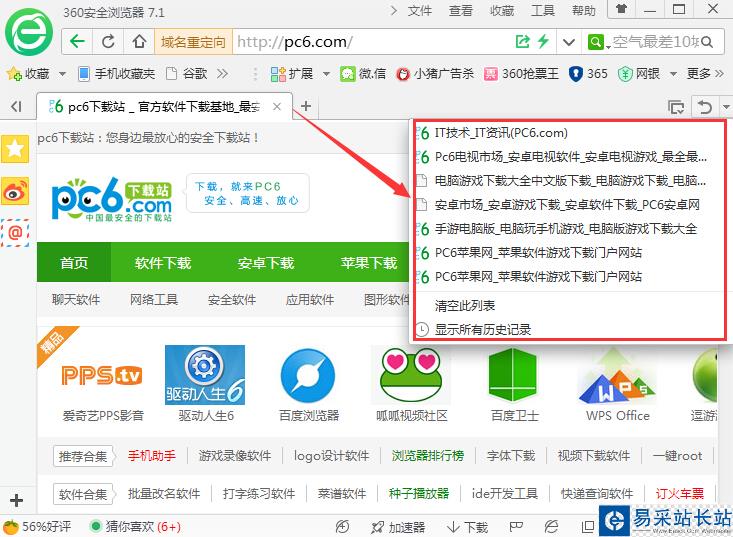Open the 文件 menu
This screenshot has height=537, width=733.
(x=419, y=10)
